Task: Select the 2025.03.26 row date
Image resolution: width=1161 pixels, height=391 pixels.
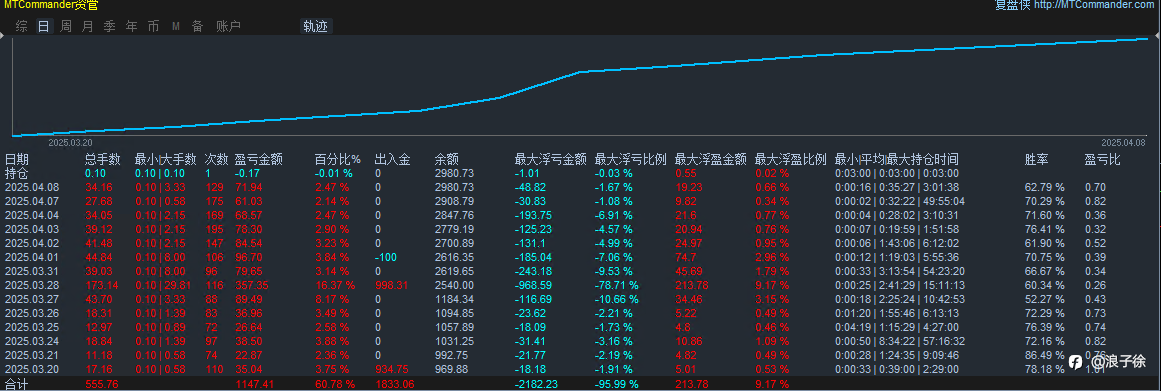Action: click(32, 313)
